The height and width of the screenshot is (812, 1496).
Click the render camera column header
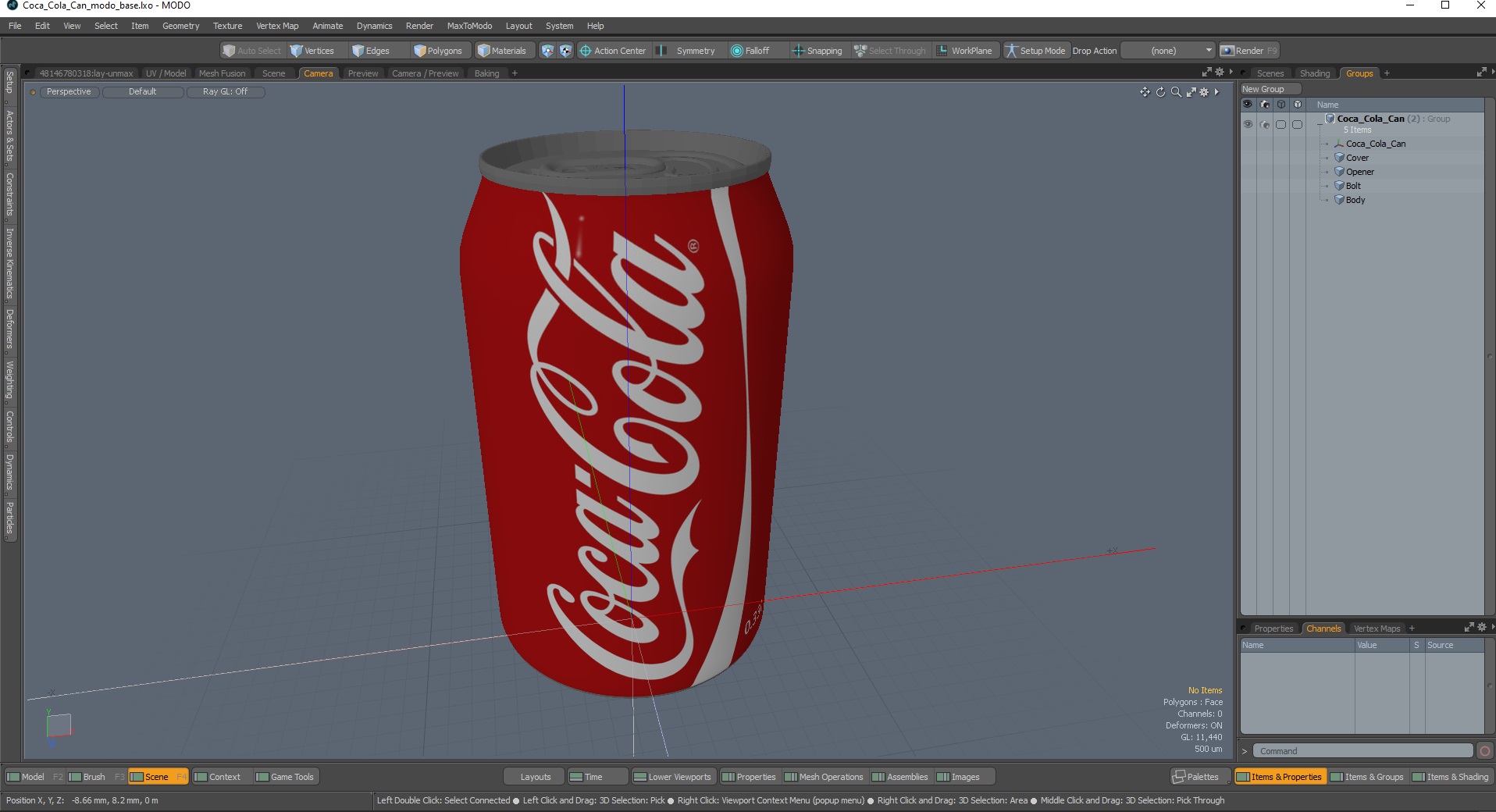point(1264,105)
